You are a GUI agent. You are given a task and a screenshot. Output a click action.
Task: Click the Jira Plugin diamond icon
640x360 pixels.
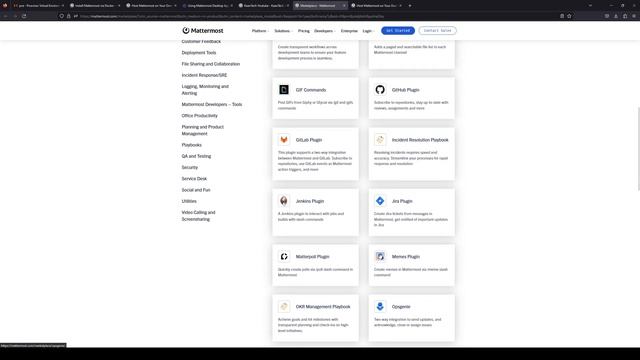click(380, 201)
